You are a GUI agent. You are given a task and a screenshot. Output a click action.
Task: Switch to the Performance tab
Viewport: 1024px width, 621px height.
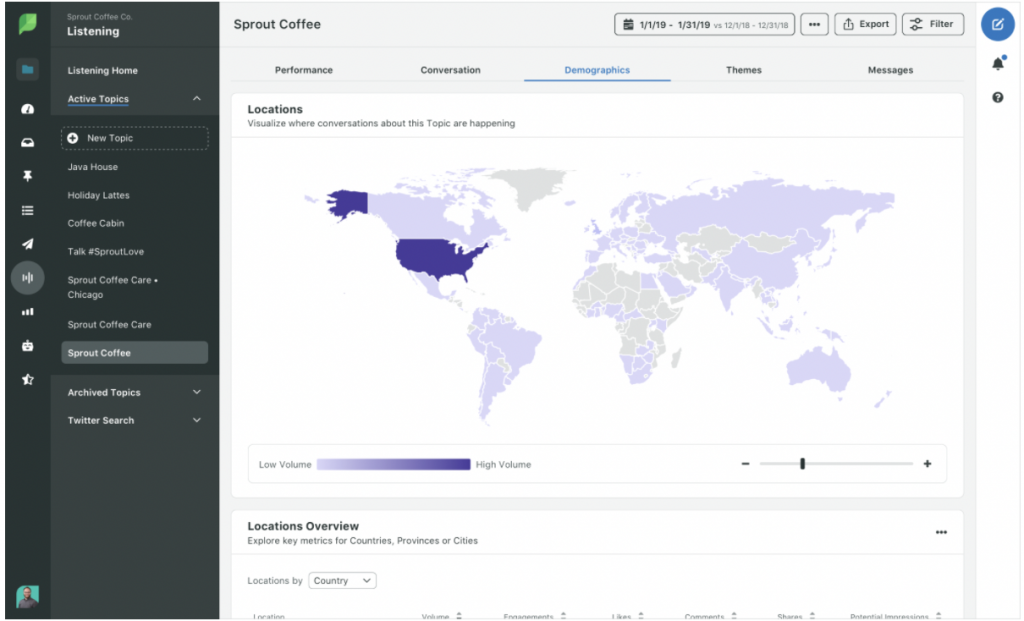coord(304,70)
